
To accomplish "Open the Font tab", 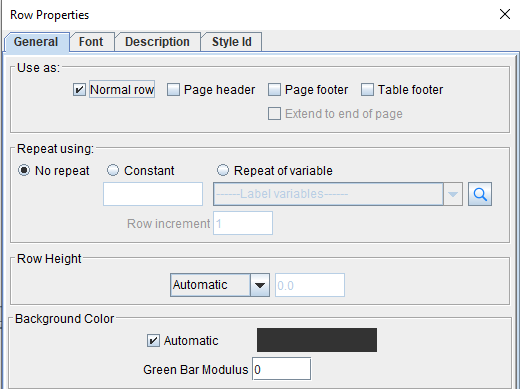I will [x=91, y=42].
